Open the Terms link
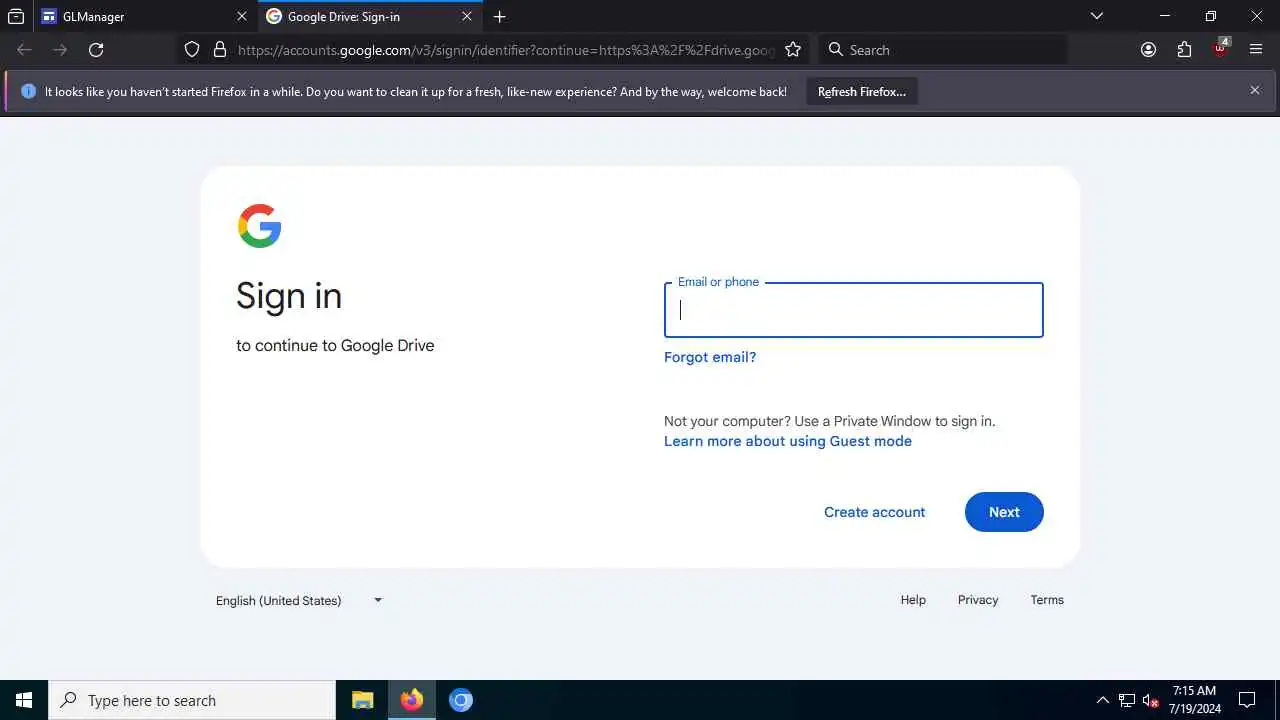This screenshot has height=720, width=1280. tap(1047, 600)
